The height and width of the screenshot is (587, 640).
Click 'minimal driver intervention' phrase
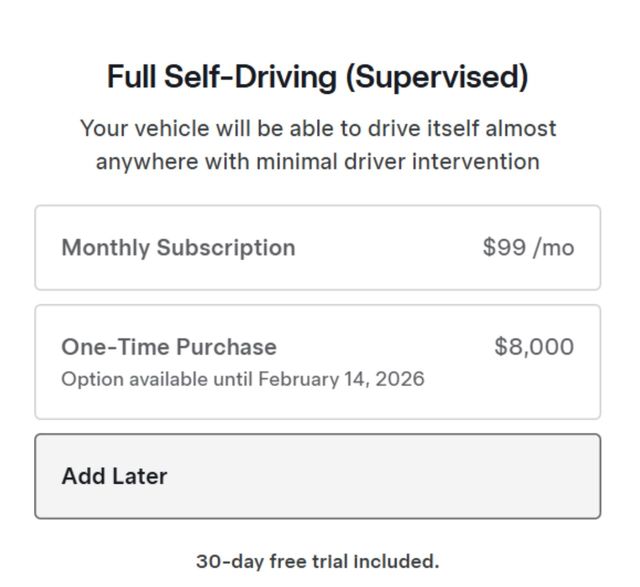[x=397, y=162]
